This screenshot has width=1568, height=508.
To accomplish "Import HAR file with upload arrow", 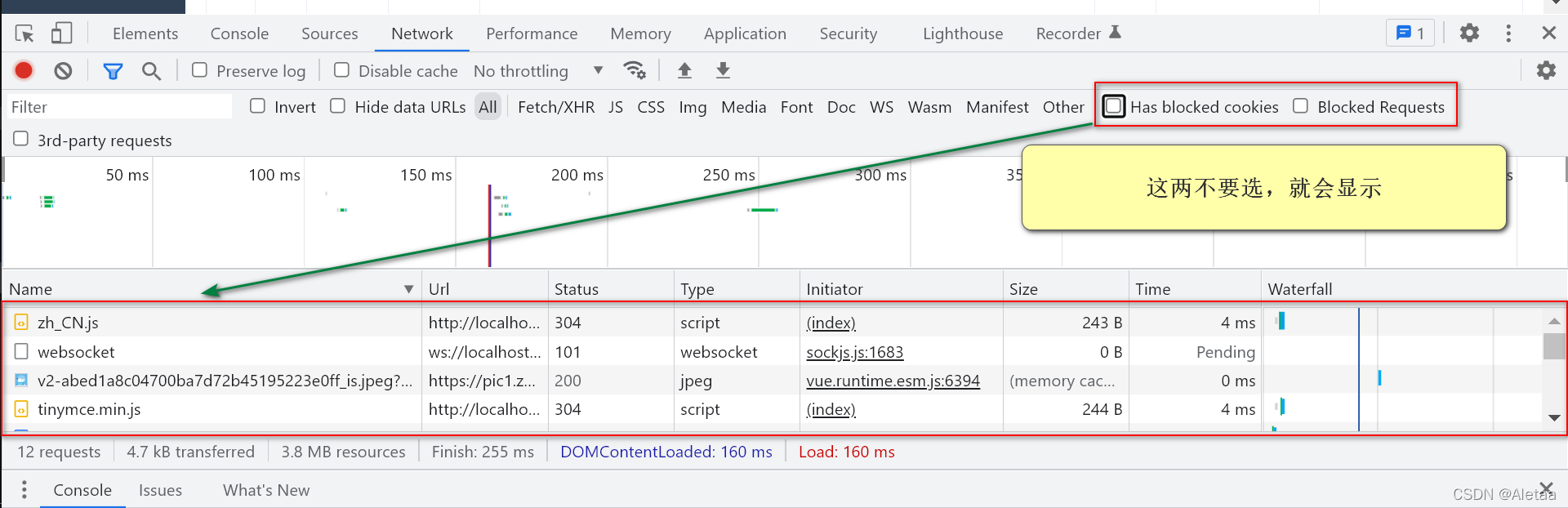I will point(684,70).
